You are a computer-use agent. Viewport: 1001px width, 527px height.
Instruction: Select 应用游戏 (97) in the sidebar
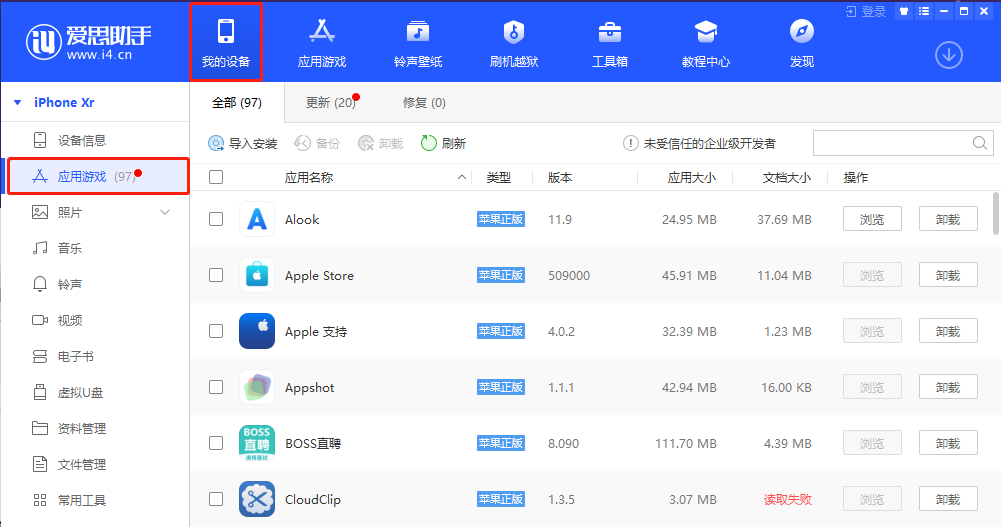pyautogui.click(x=98, y=176)
